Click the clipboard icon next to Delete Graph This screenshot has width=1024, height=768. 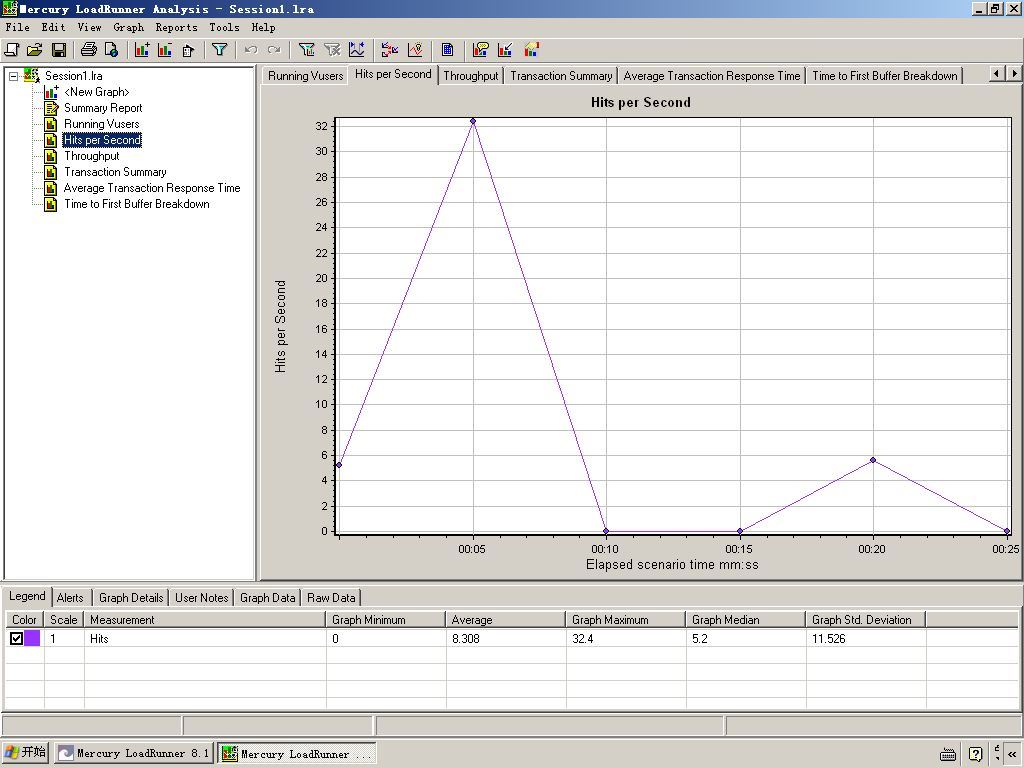point(189,50)
